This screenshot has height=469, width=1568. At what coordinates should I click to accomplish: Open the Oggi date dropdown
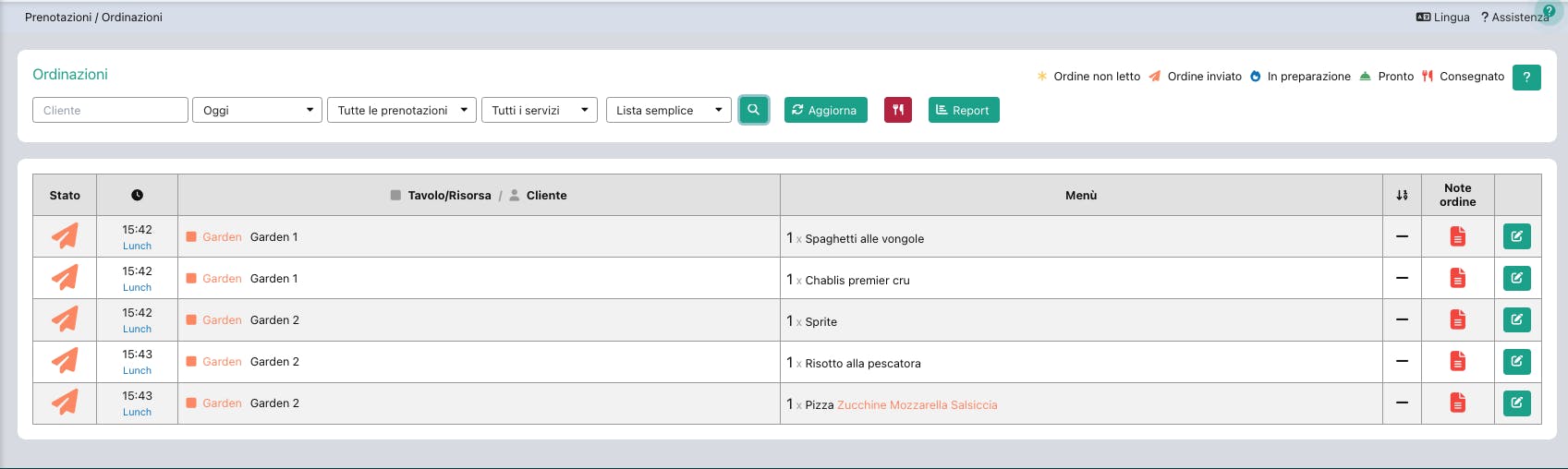[257, 110]
